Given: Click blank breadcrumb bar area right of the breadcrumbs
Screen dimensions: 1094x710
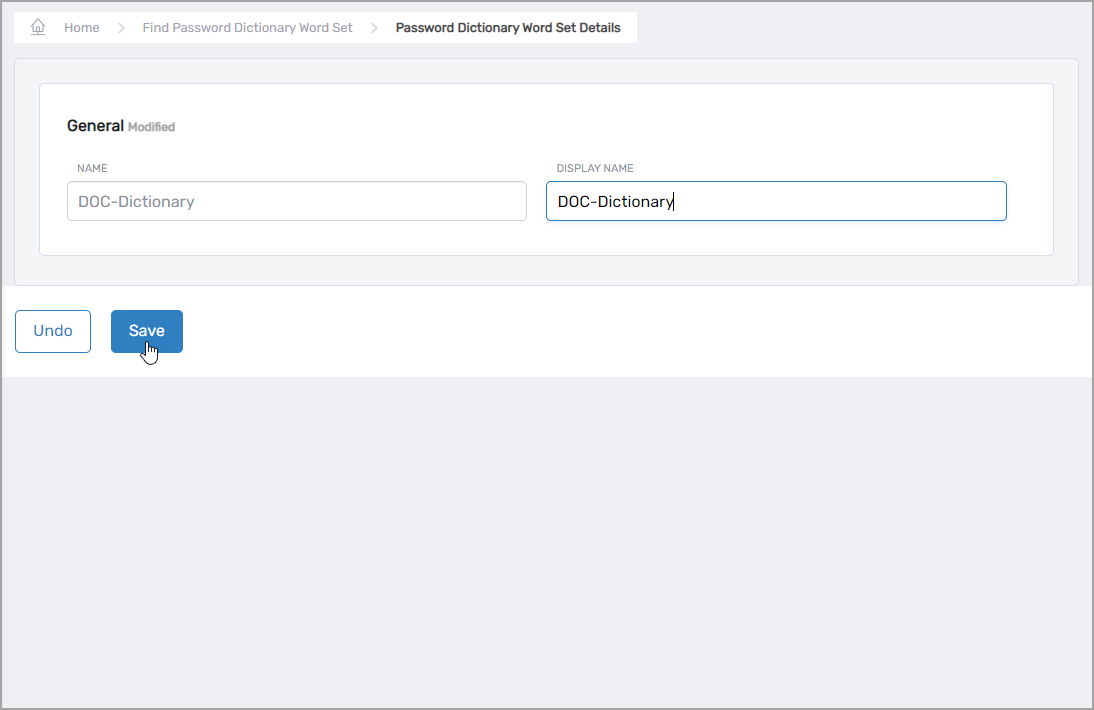Looking at the screenshot, I should pyautogui.click(x=860, y=28).
